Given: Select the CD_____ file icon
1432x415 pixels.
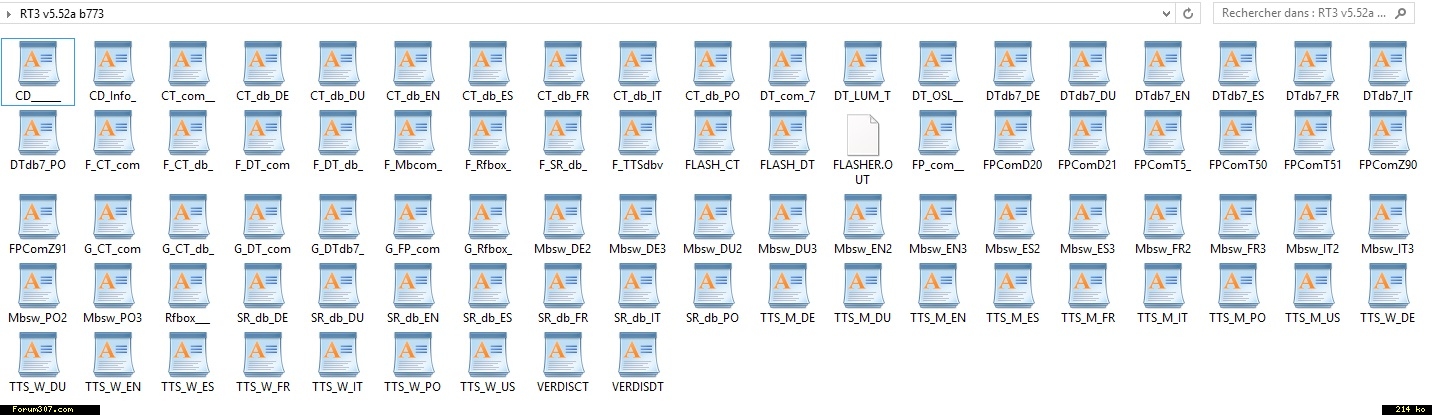Looking at the screenshot, I should 38,64.
